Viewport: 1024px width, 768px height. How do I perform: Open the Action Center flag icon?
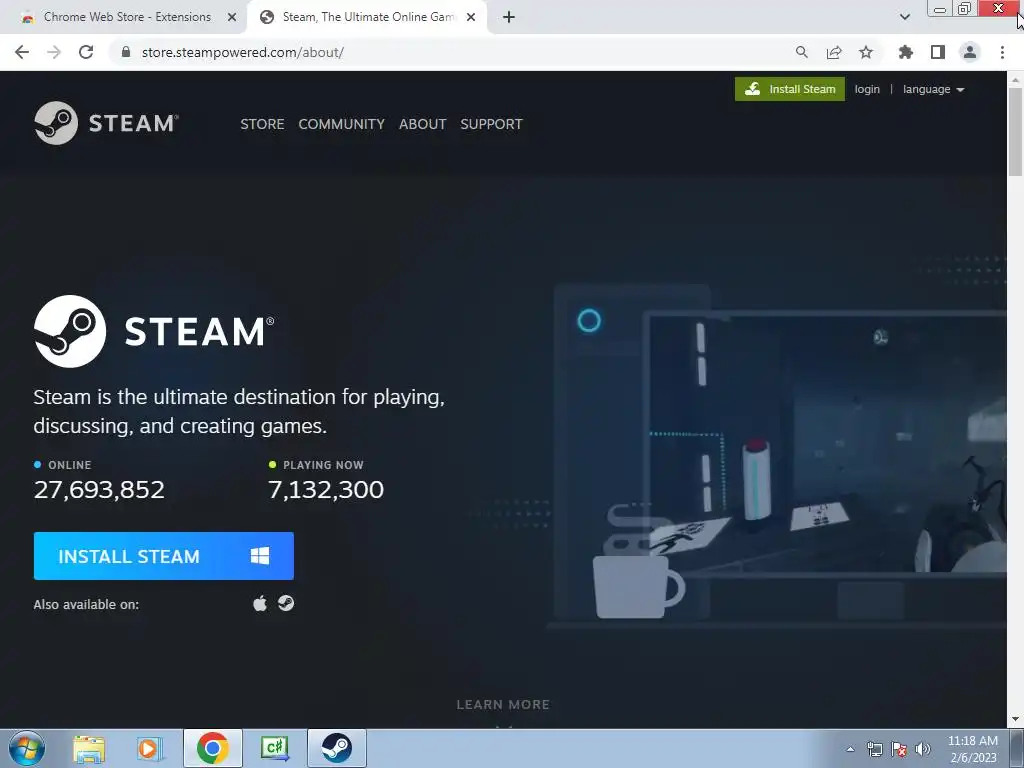click(899, 749)
